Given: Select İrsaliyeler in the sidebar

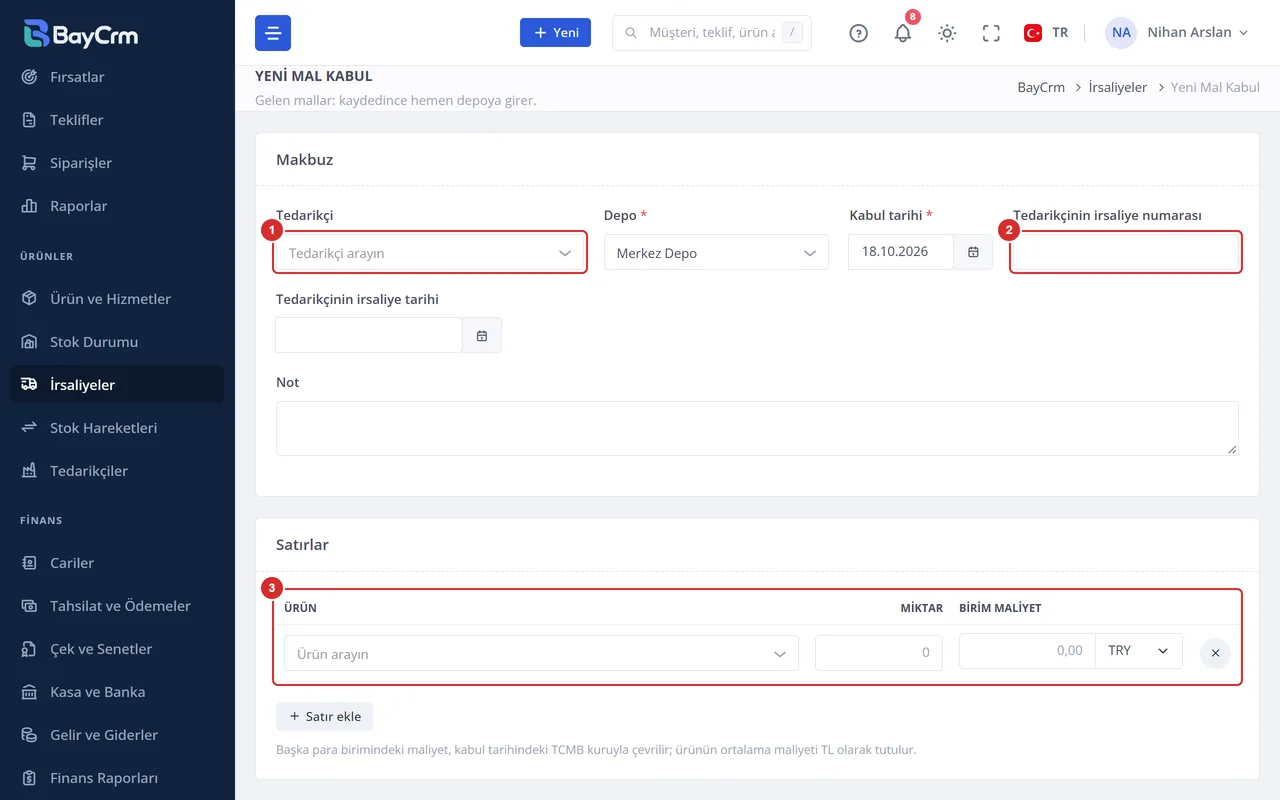Looking at the screenshot, I should [117, 385].
